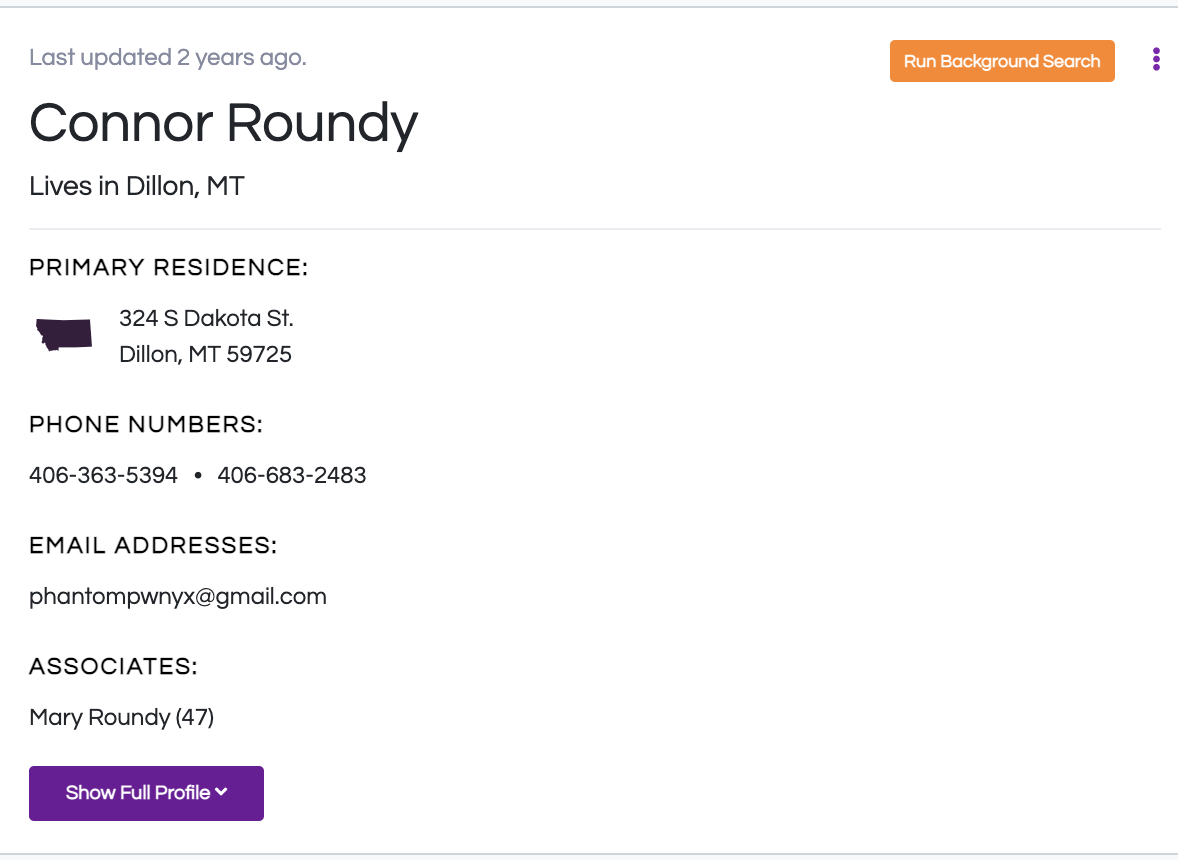Click the Dillon, MT 59725 line
This screenshot has height=860, width=1178.
205,355
